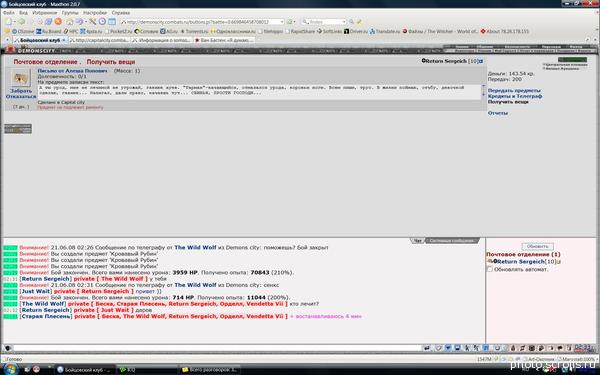The width and height of the screenshot is (600, 375).
Task: Toggle Обновлять автомат. checkbox
Action: tap(489, 269)
